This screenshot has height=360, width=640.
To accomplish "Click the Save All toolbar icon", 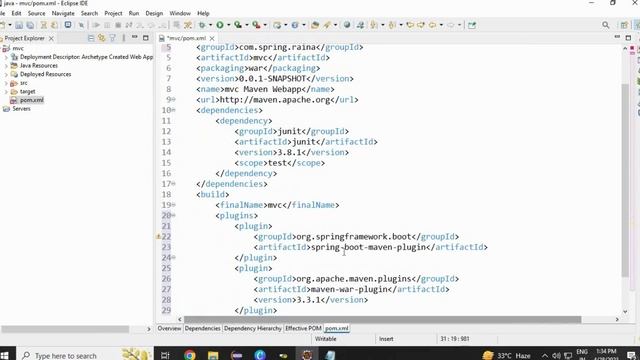I will point(30,25).
